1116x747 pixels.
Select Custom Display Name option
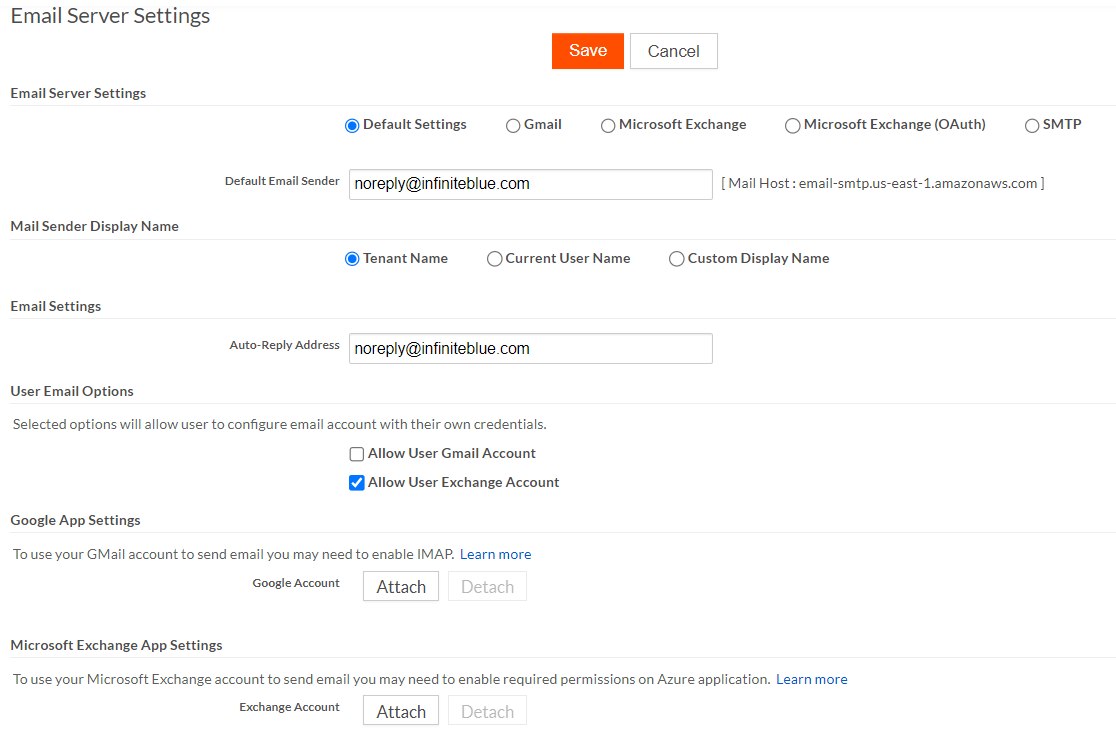pyautogui.click(x=676, y=259)
